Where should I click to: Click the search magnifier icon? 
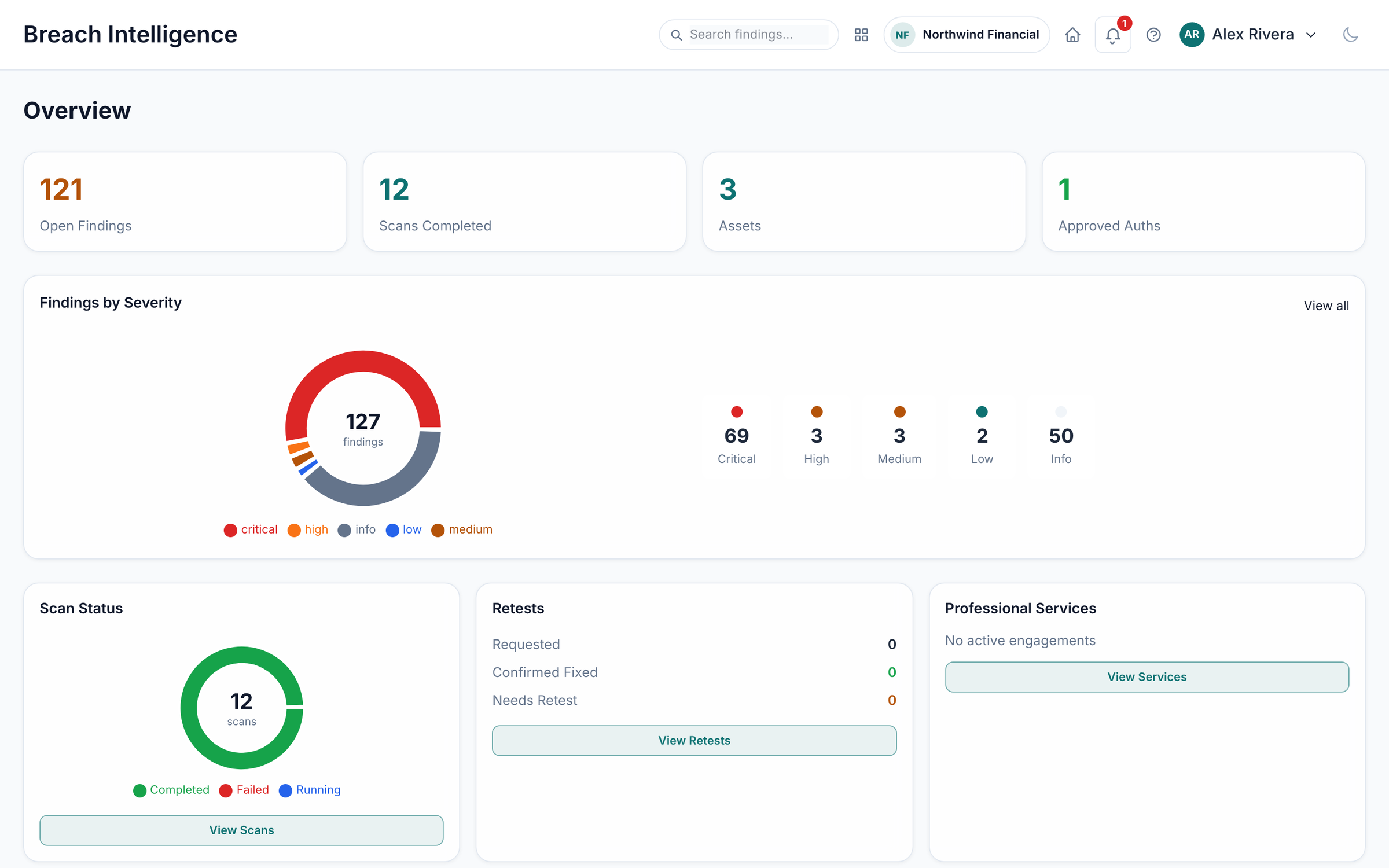[676, 35]
